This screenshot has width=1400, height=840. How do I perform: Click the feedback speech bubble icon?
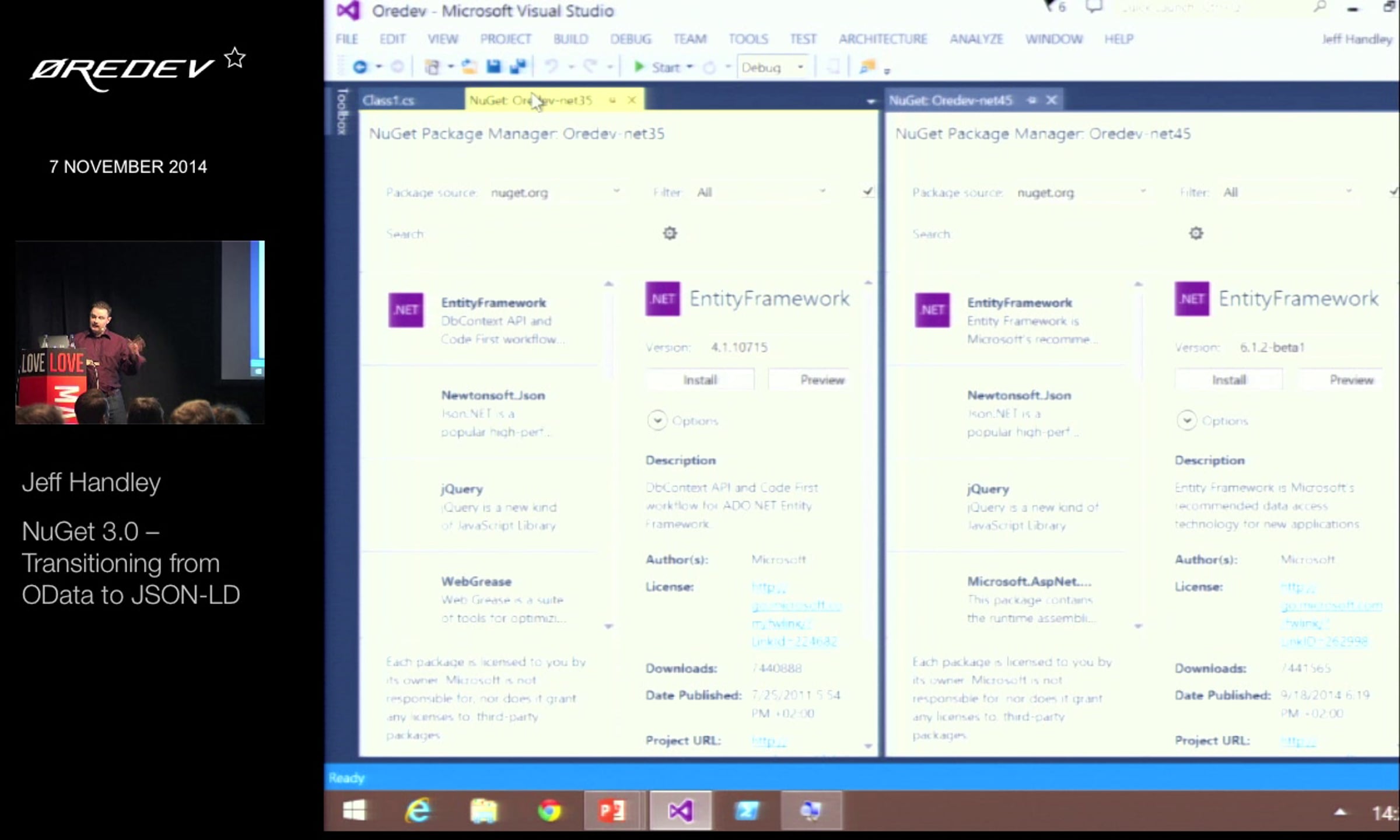point(1094,7)
